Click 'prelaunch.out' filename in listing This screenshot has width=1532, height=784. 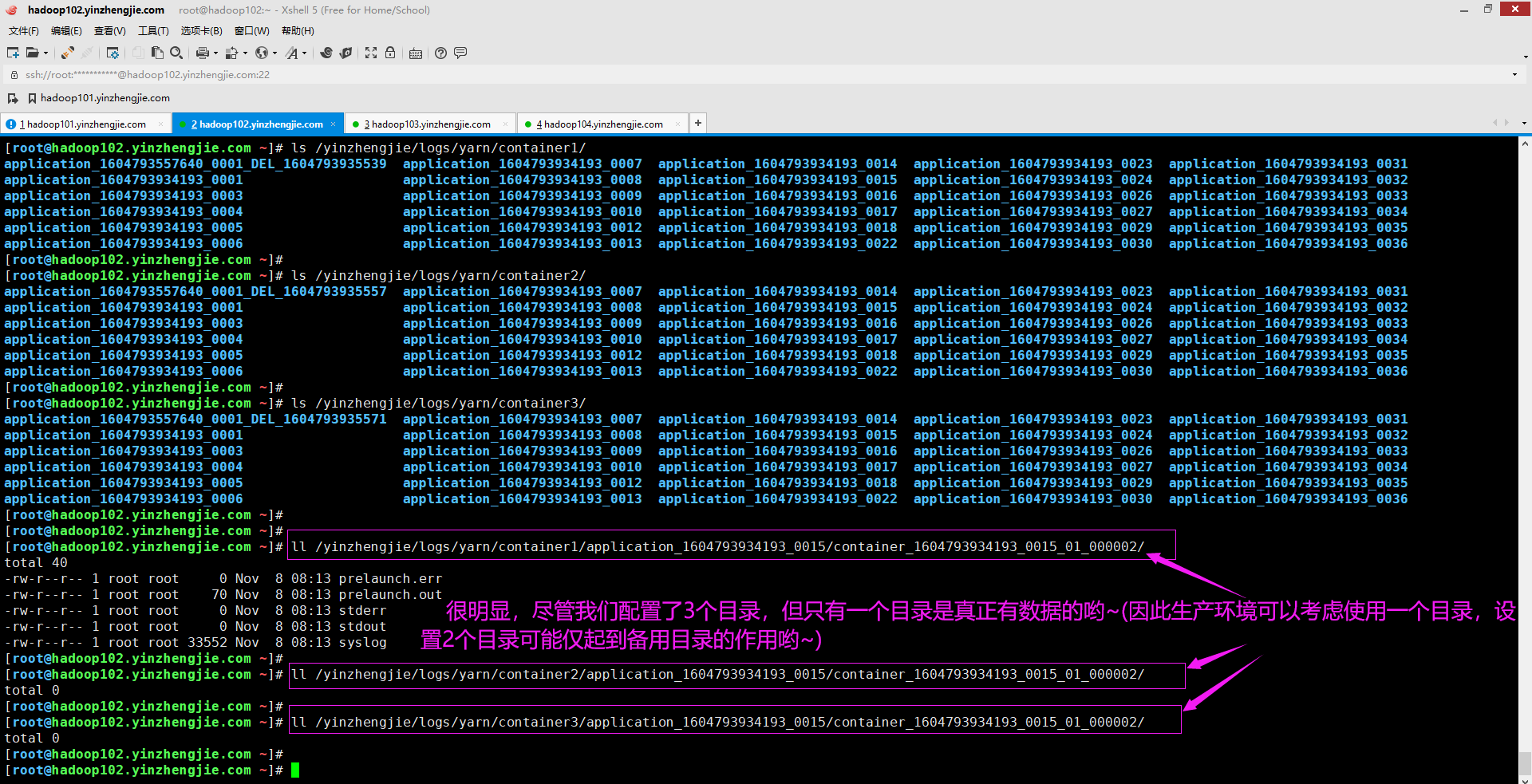coord(390,594)
